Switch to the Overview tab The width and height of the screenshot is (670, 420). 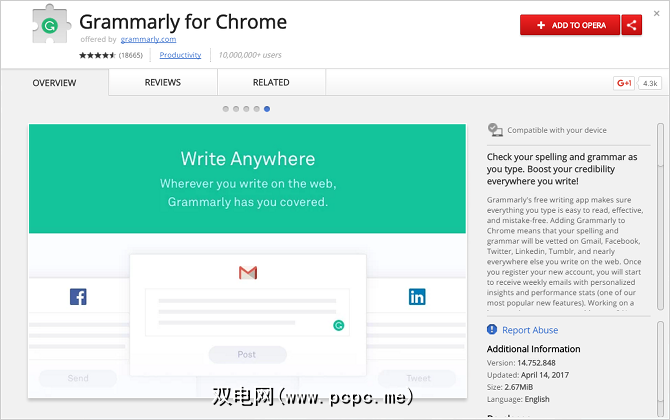click(x=54, y=82)
